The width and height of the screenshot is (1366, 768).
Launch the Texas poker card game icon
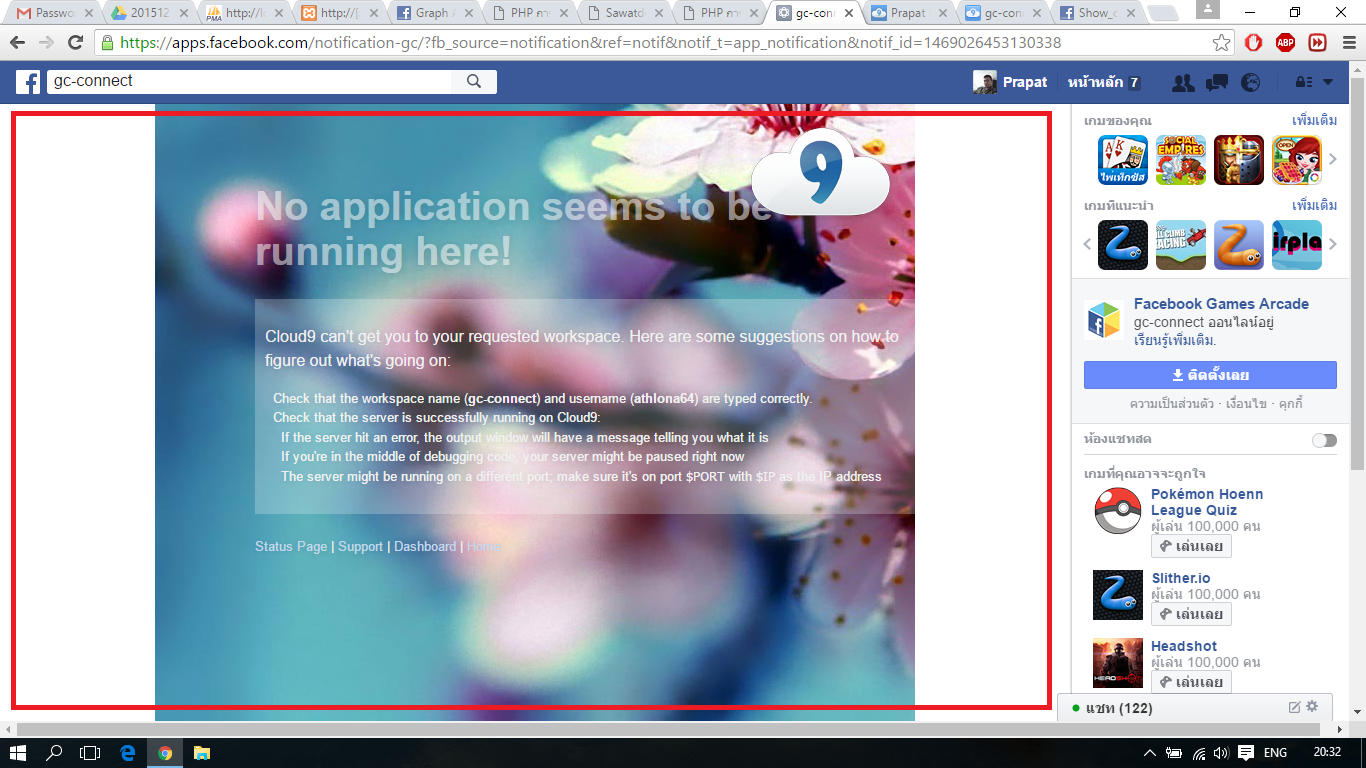(x=1123, y=160)
